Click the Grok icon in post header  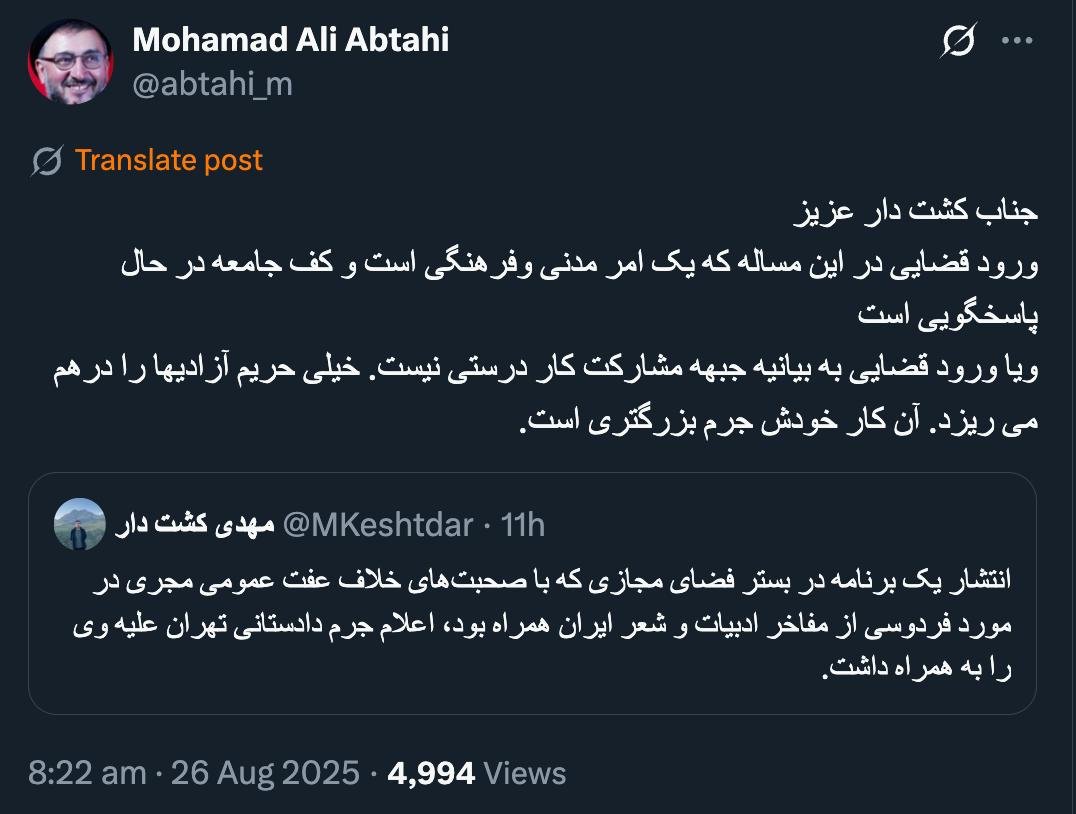(958, 41)
